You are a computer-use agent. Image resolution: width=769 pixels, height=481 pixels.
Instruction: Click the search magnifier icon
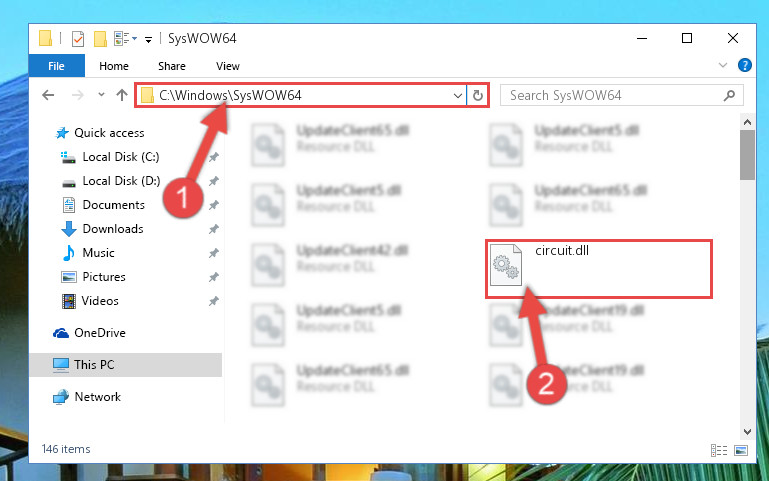click(x=729, y=96)
